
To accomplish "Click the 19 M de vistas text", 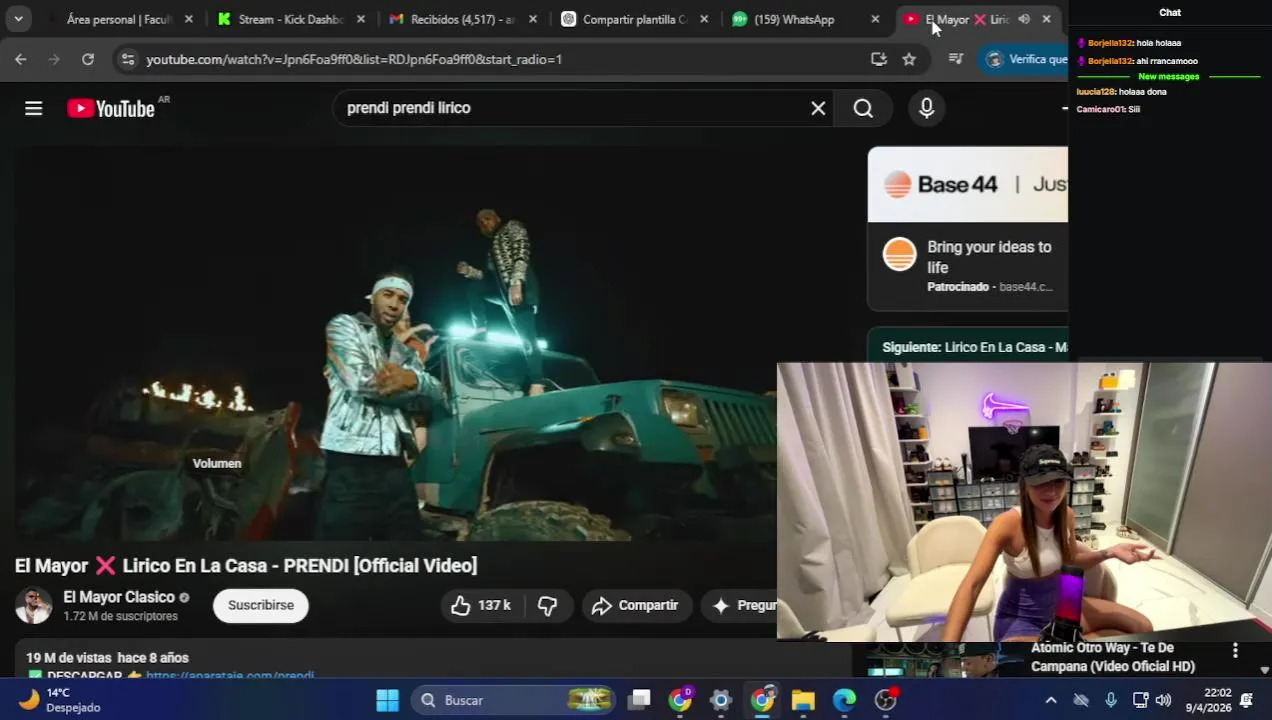I will (67, 658).
